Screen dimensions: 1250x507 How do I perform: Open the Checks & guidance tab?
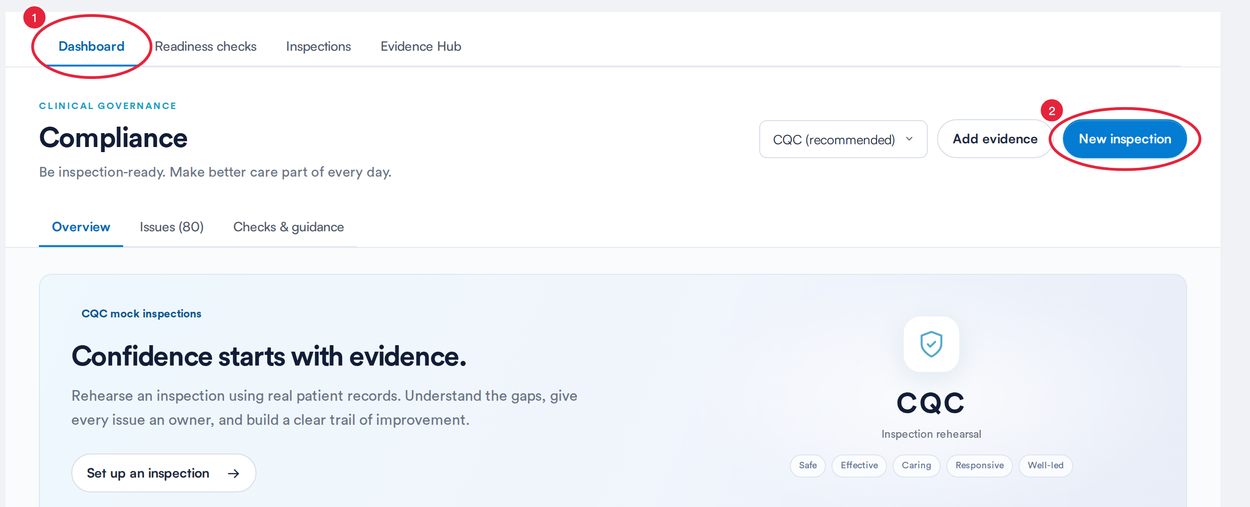click(288, 227)
